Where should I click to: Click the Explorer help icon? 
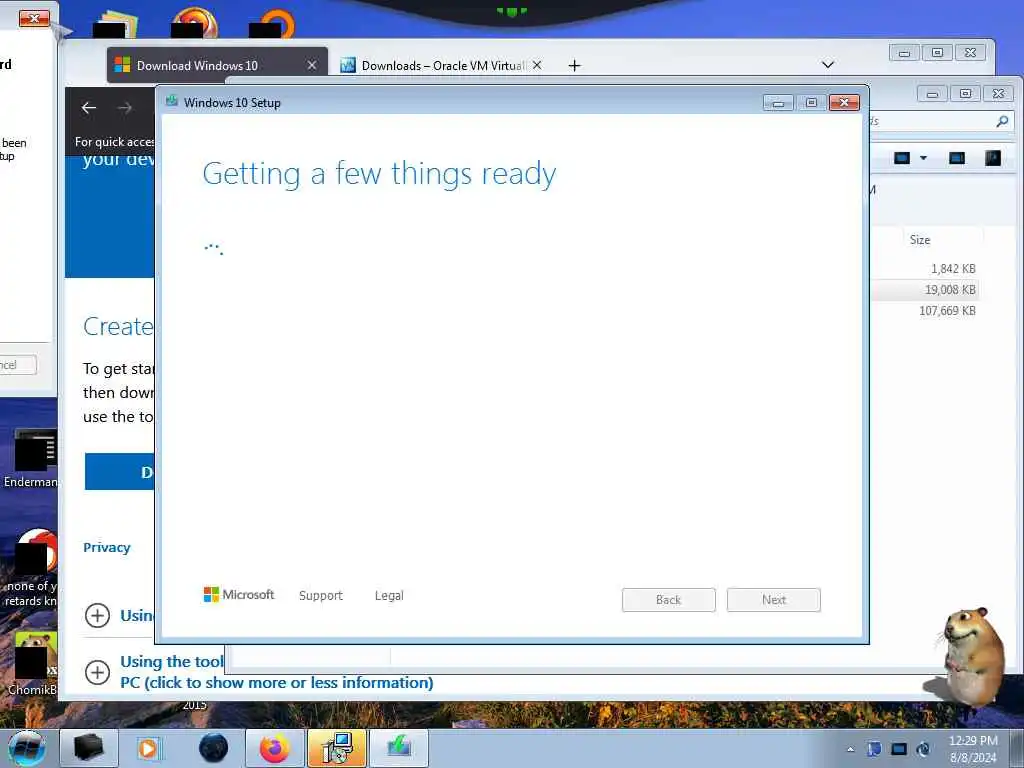coord(993,158)
